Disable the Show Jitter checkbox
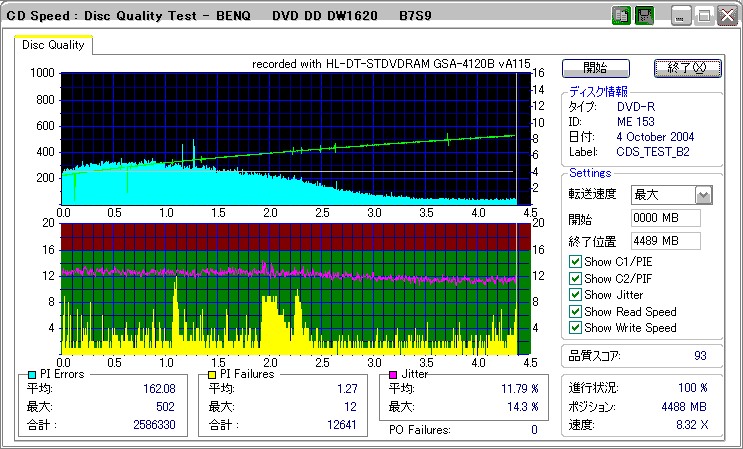Viewport: 743px width, 449px height. pyautogui.click(x=575, y=294)
